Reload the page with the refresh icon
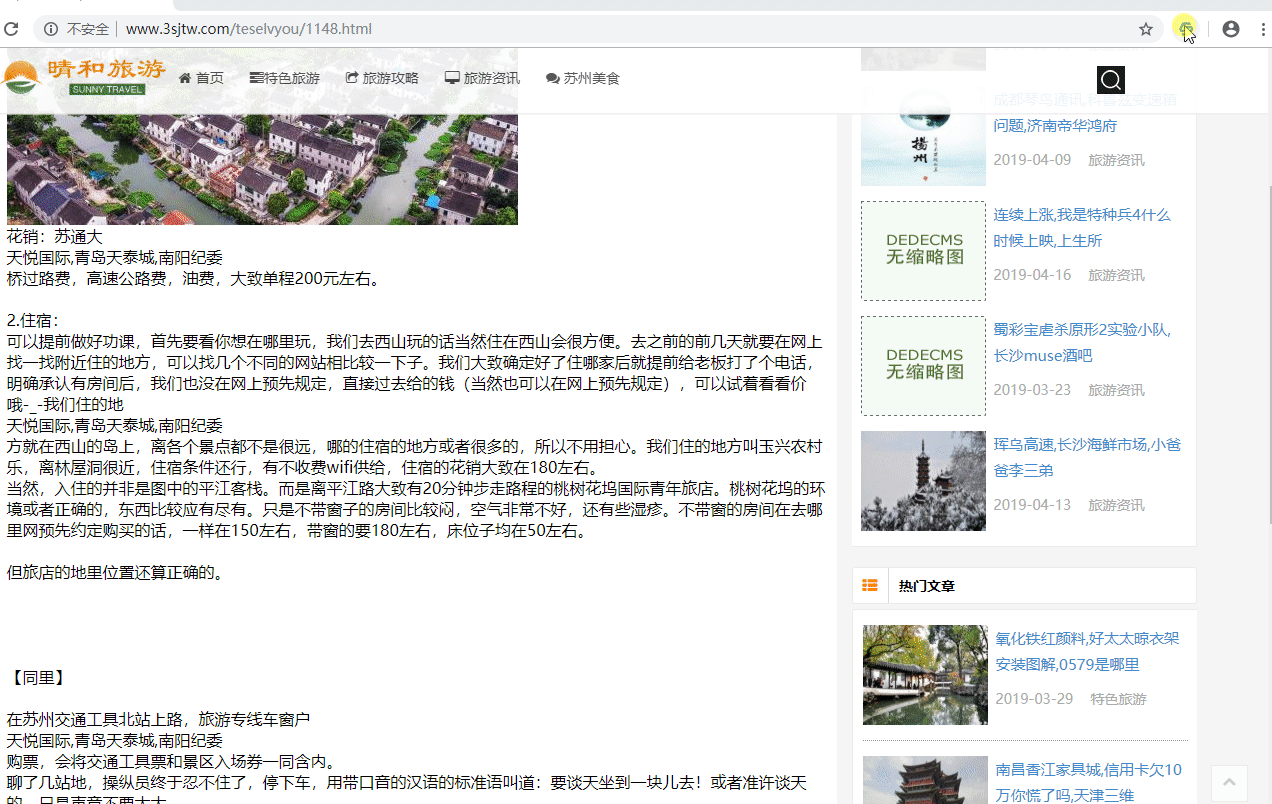Image resolution: width=1272 pixels, height=804 pixels. point(11,29)
